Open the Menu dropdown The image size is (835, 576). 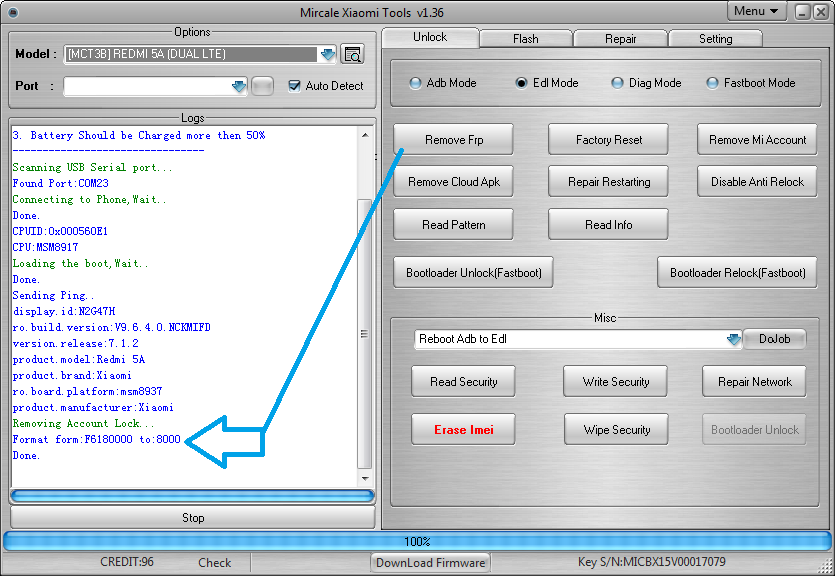(x=756, y=11)
